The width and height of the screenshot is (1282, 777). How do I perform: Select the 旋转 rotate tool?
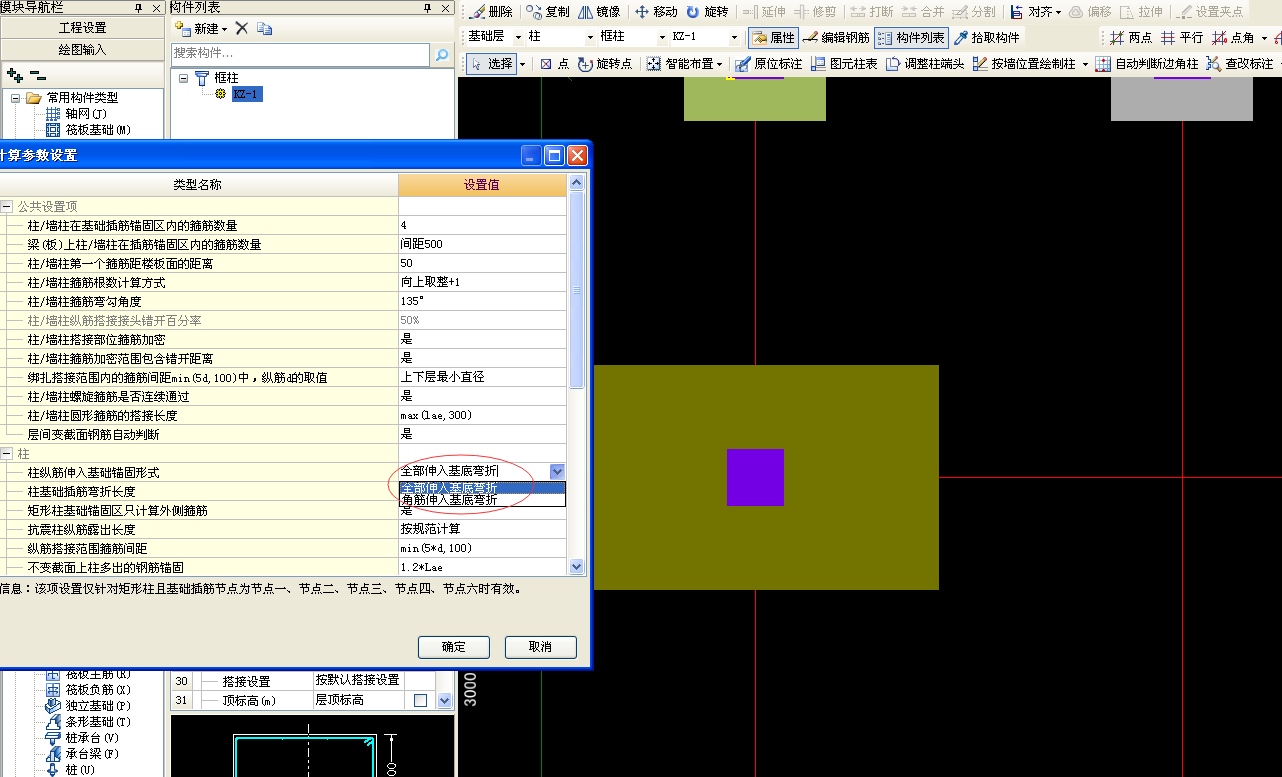[x=707, y=12]
